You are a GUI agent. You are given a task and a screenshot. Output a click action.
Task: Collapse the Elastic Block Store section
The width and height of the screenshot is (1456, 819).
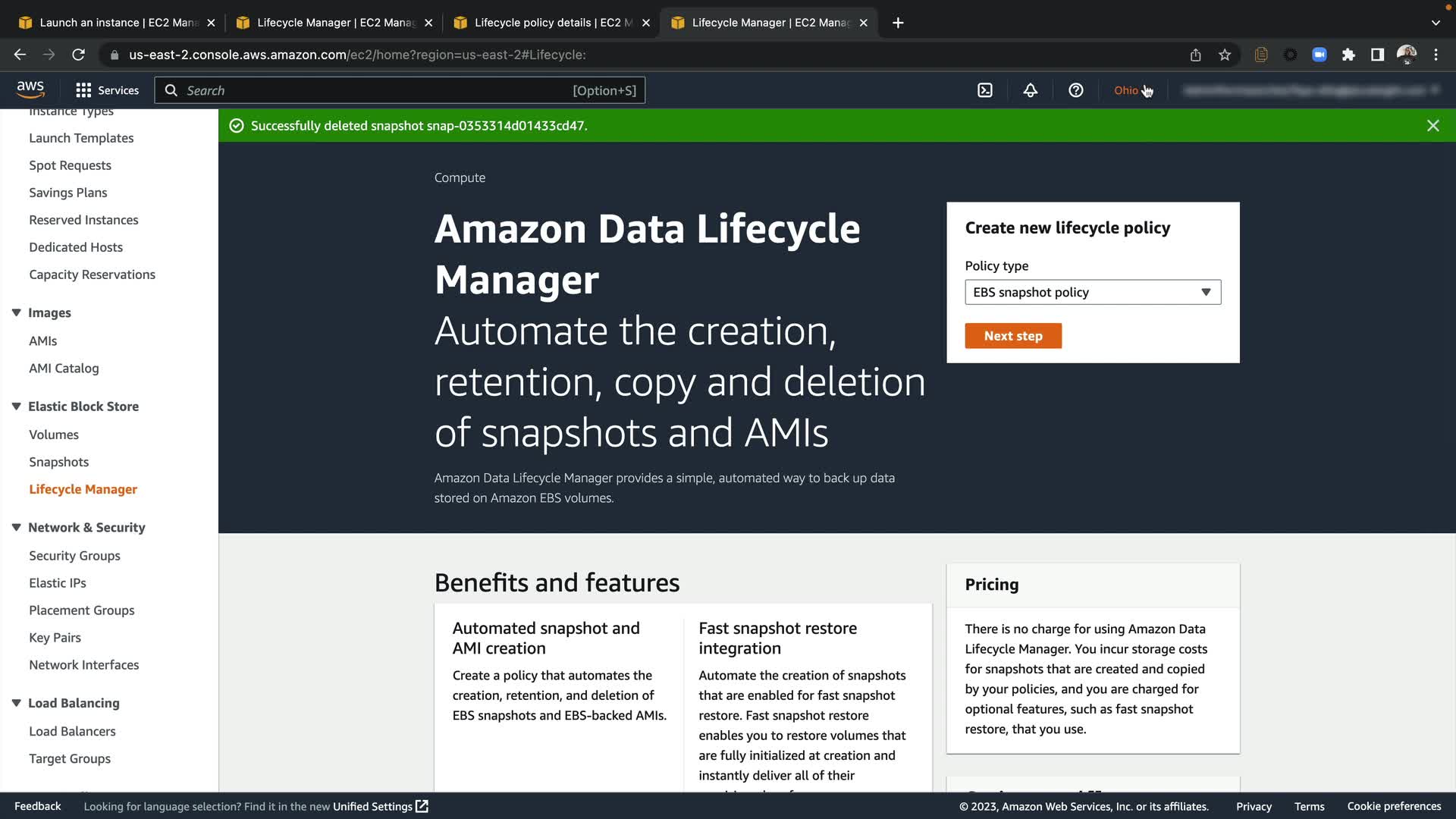click(x=16, y=406)
